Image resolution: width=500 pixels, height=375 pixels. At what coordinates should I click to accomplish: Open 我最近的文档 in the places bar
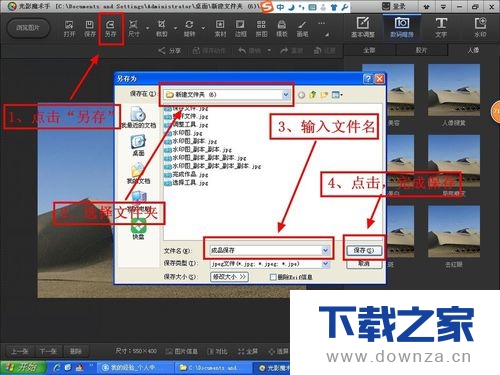138,117
